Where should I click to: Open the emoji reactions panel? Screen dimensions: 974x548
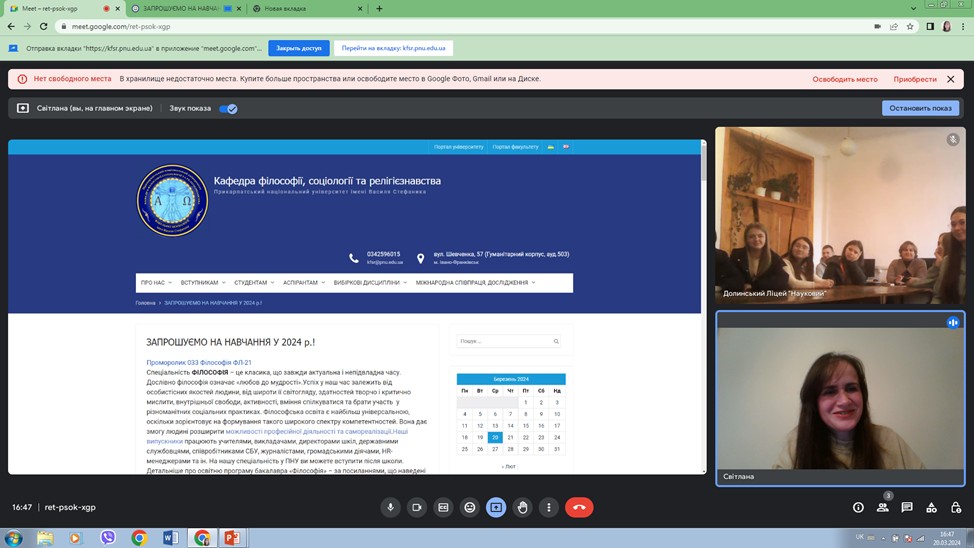click(469, 507)
